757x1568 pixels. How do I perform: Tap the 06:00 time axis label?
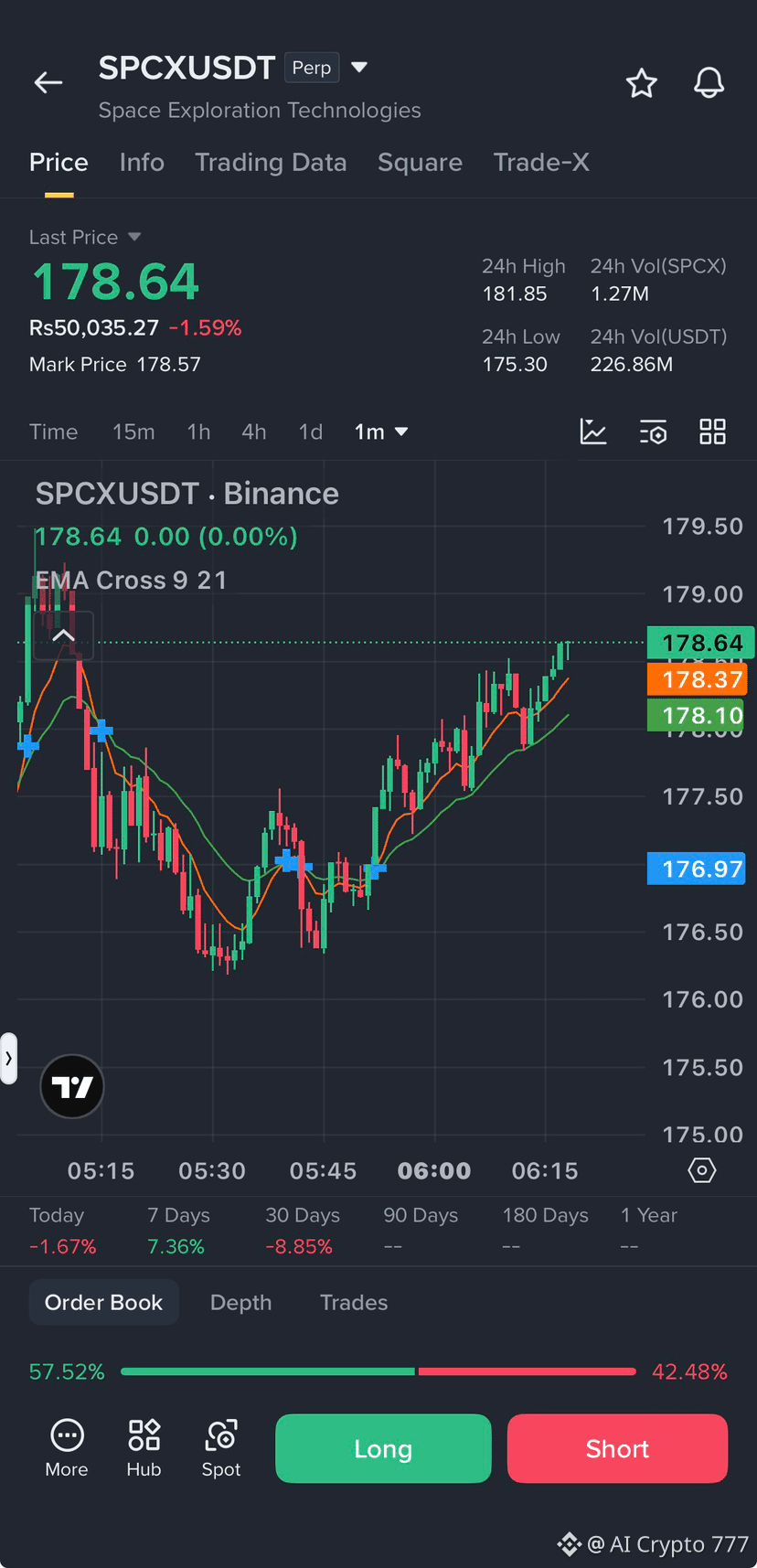[434, 1170]
